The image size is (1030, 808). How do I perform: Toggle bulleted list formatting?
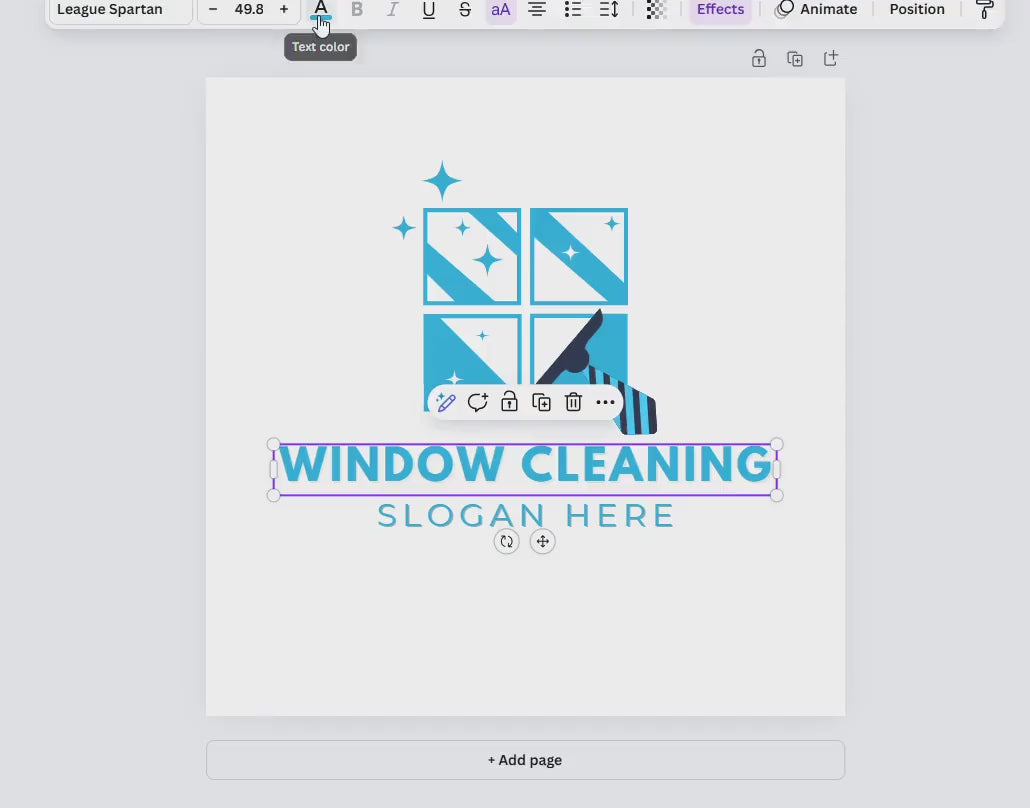pos(573,9)
